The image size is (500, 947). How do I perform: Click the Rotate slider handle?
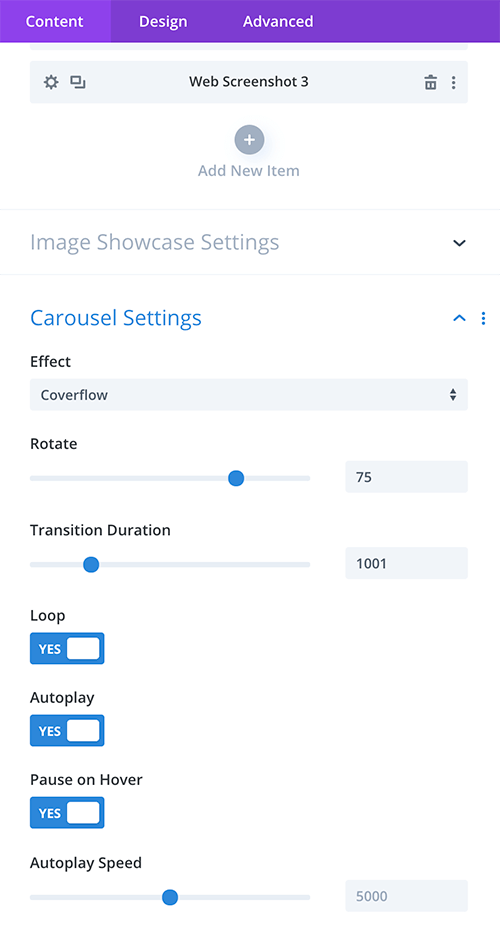[x=236, y=478]
